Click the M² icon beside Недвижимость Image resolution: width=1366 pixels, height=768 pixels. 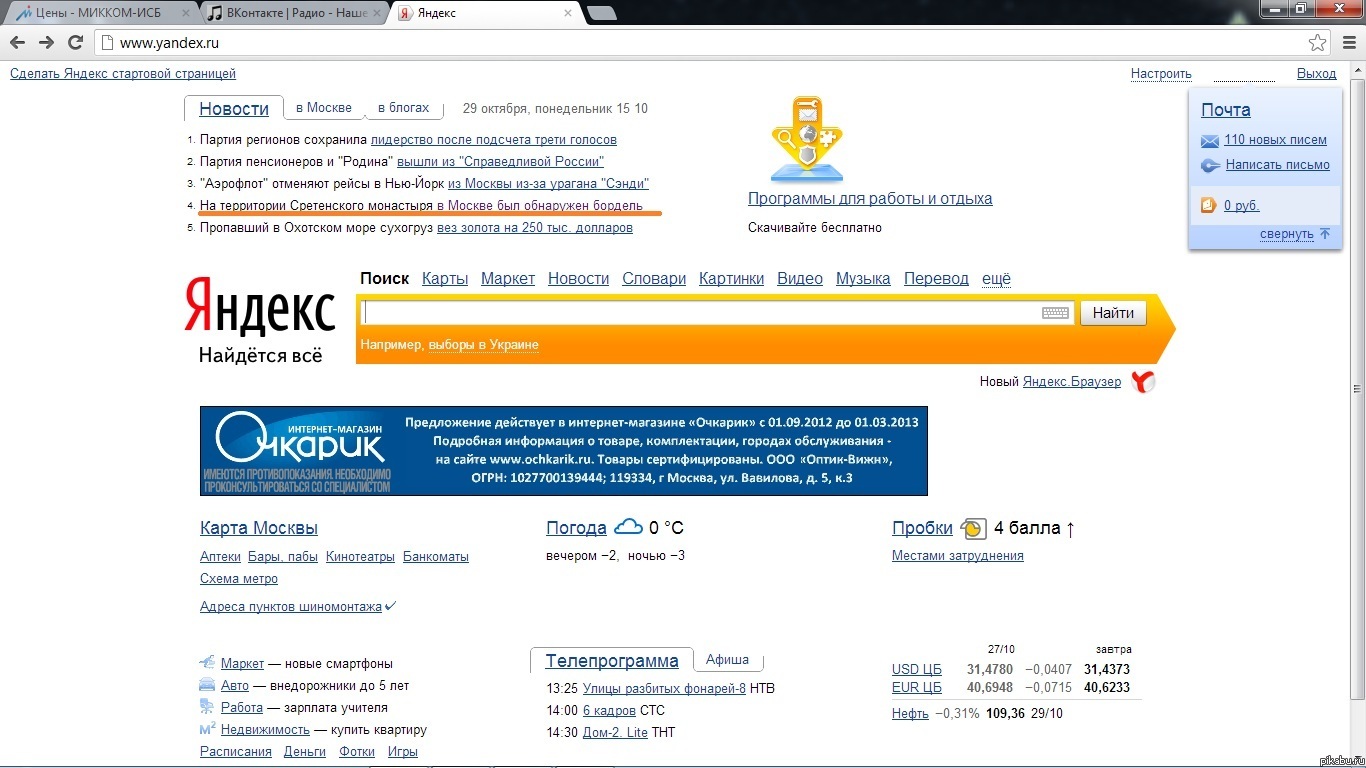click(207, 729)
